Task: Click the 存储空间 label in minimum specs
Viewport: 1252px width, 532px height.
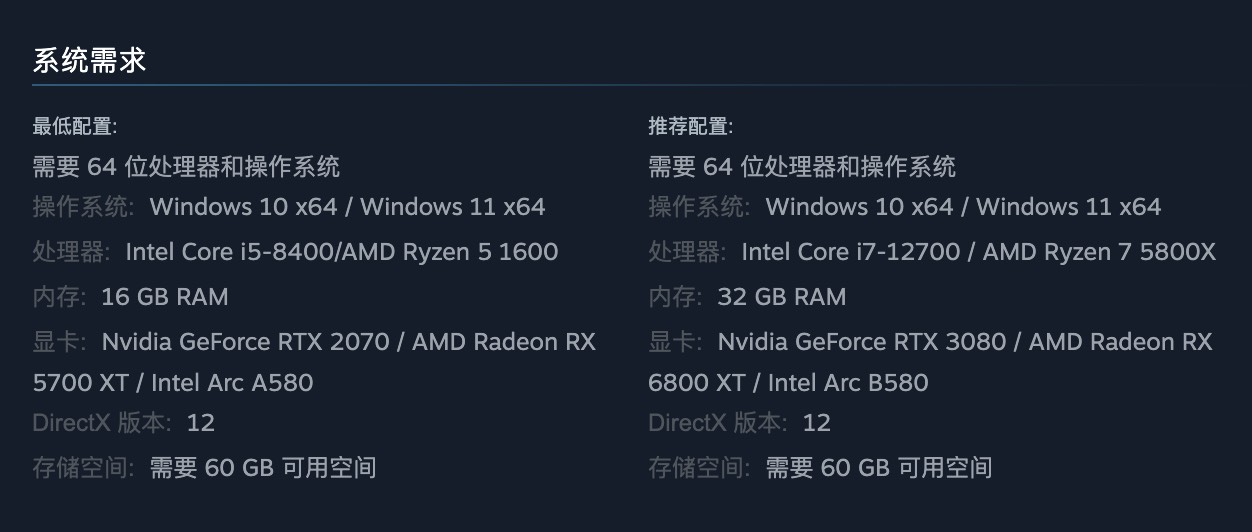Action: click(x=83, y=467)
